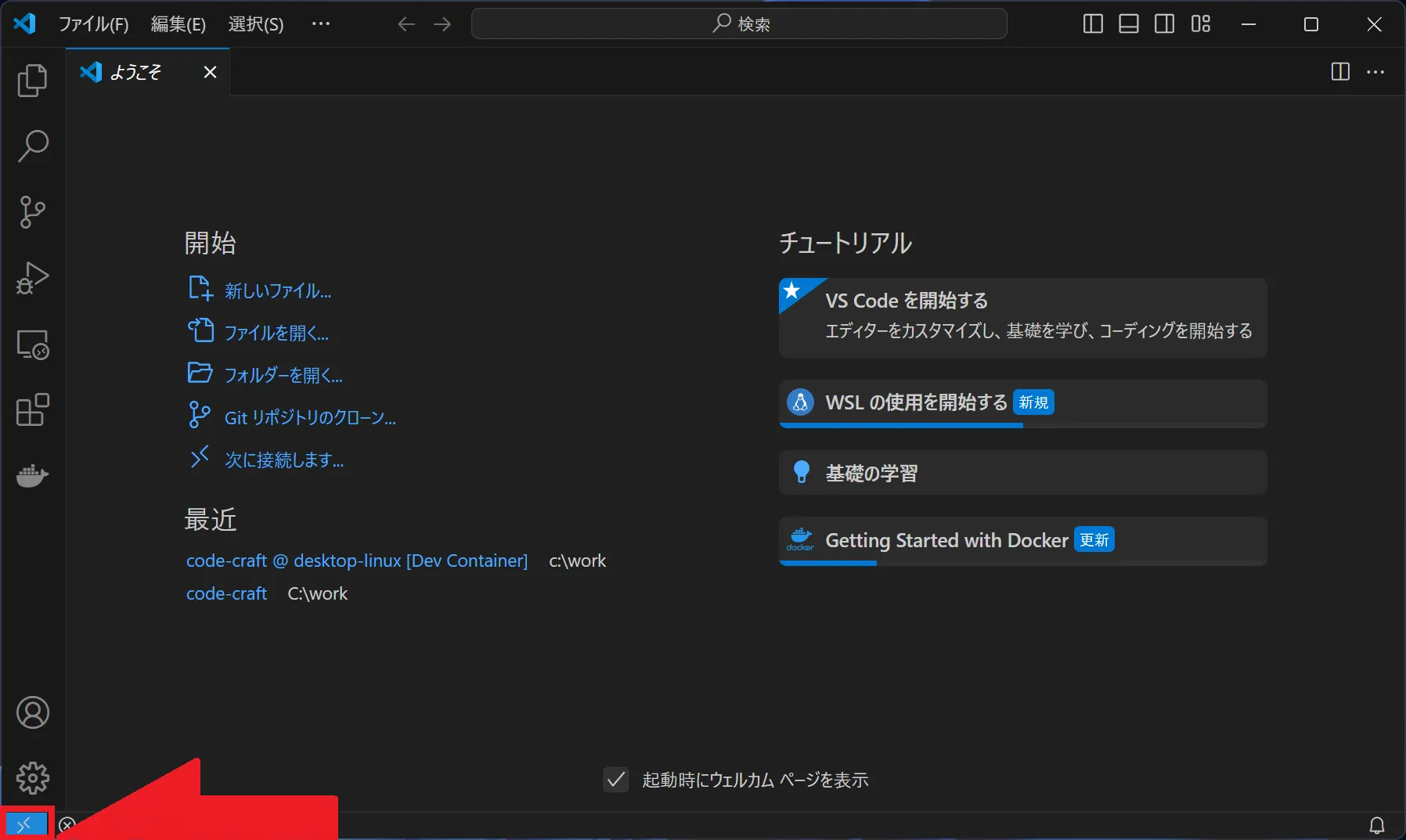Select the Run and Debug icon
Image resolution: width=1406 pixels, height=840 pixels.
point(32,279)
